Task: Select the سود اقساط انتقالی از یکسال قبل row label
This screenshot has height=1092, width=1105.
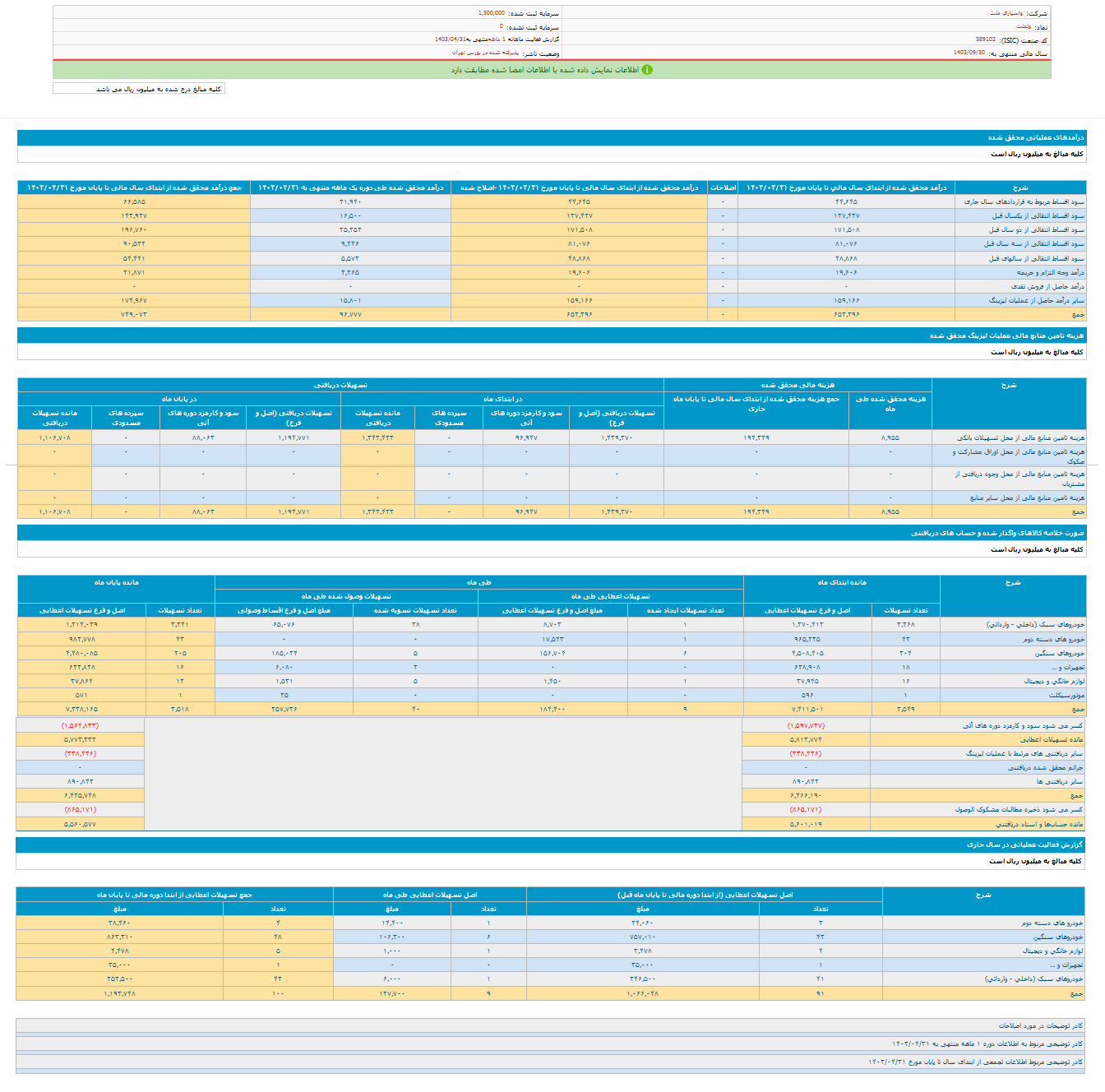Action: coord(1038,215)
